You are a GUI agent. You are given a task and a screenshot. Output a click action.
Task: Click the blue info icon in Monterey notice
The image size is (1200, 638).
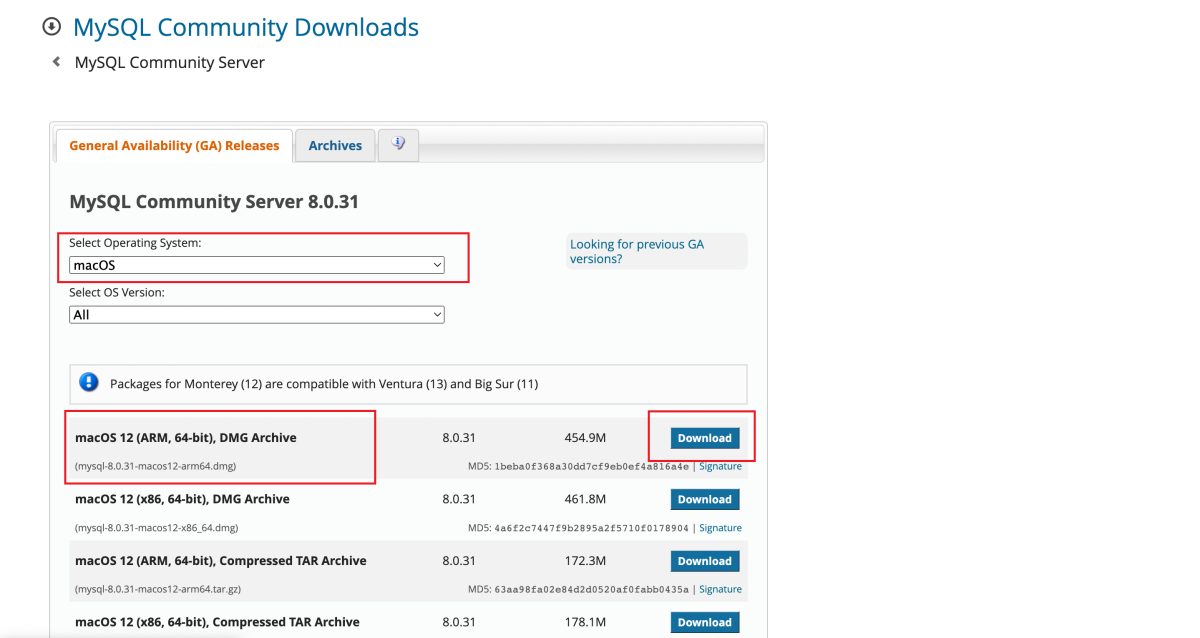click(x=89, y=383)
